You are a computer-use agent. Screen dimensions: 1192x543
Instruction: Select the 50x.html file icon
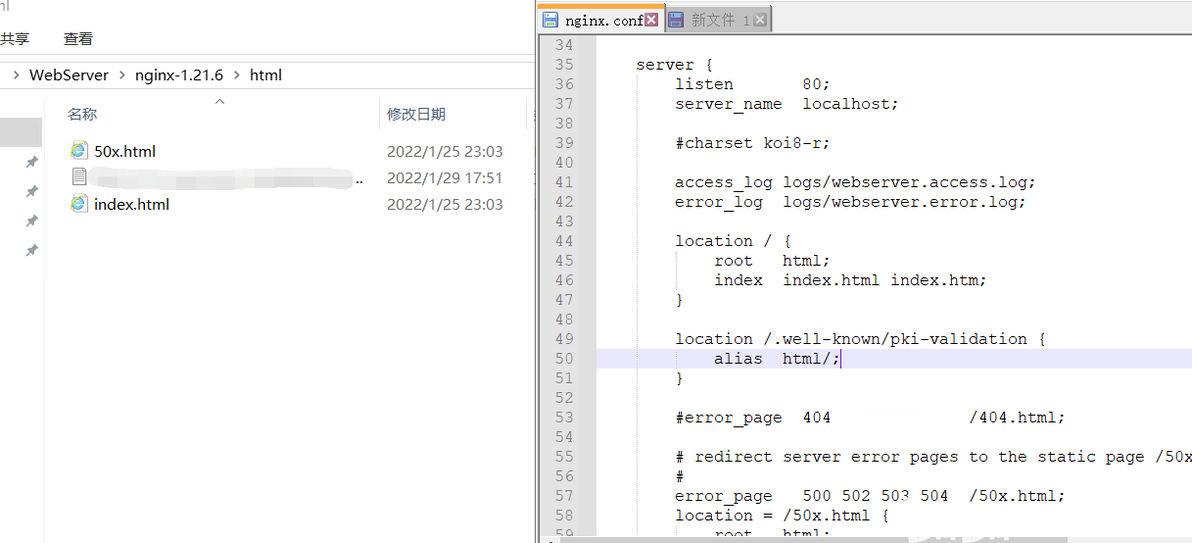click(x=78, y=151)
